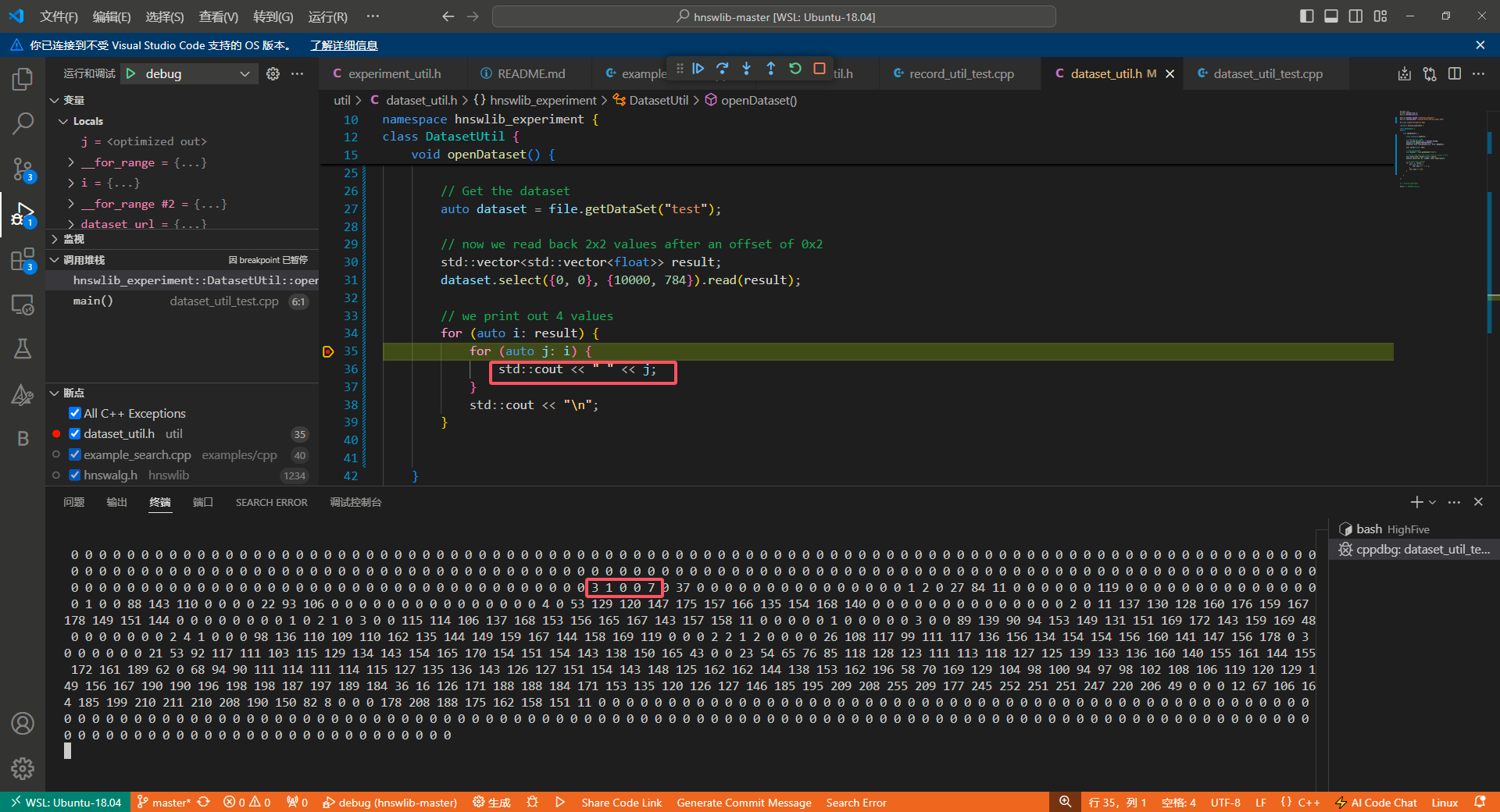
Task: Select main() frame in call stack
Action: (94, 301)
